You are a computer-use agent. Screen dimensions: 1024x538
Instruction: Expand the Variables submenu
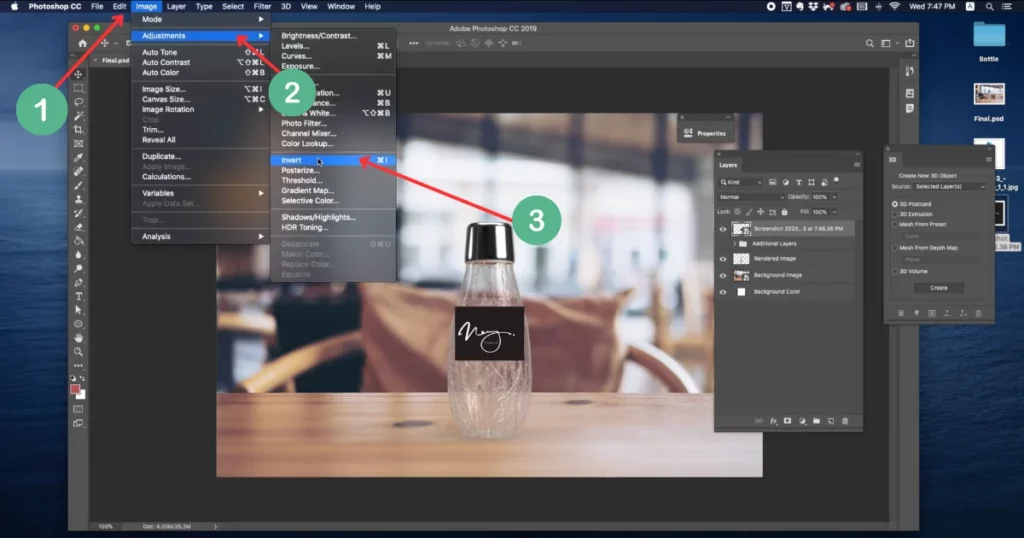pyautogui.click(x=202, y=193)
